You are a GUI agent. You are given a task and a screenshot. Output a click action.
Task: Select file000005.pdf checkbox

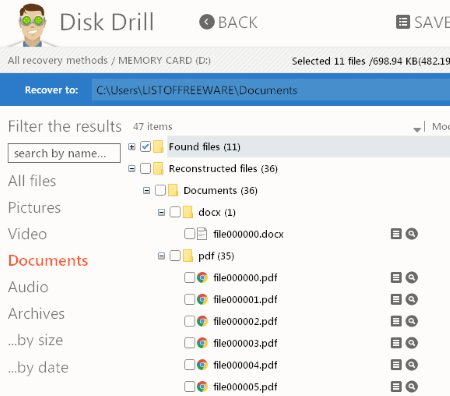(189, 387)
